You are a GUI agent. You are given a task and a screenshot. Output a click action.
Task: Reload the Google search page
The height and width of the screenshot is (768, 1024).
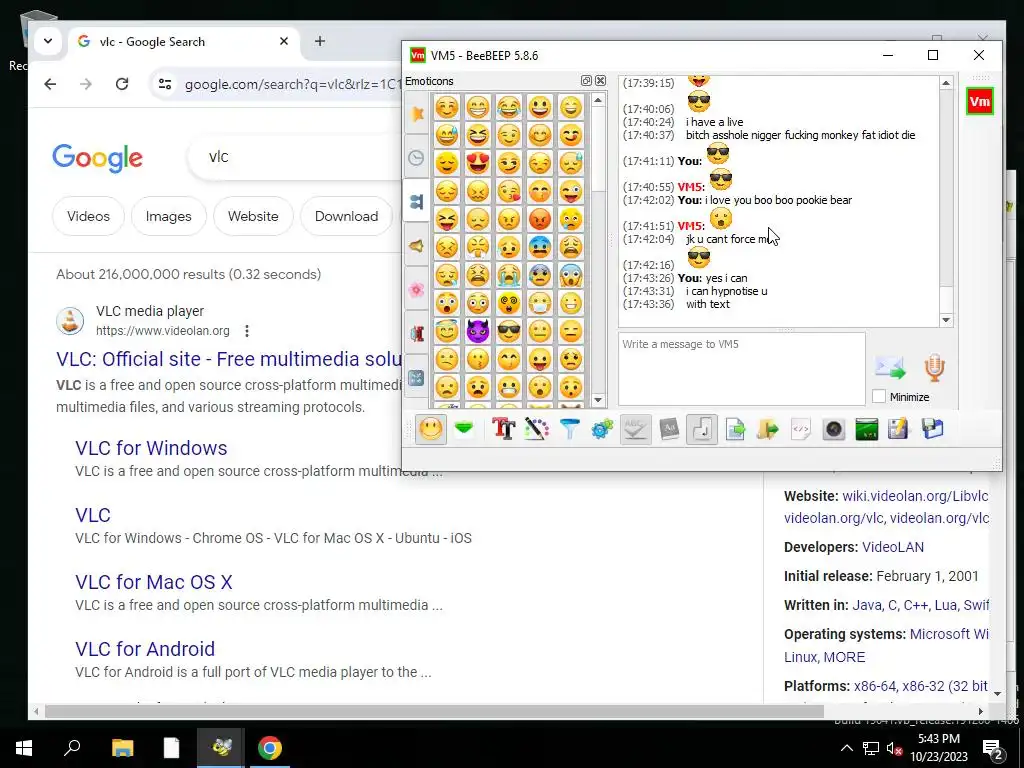[x=121, y=84]
